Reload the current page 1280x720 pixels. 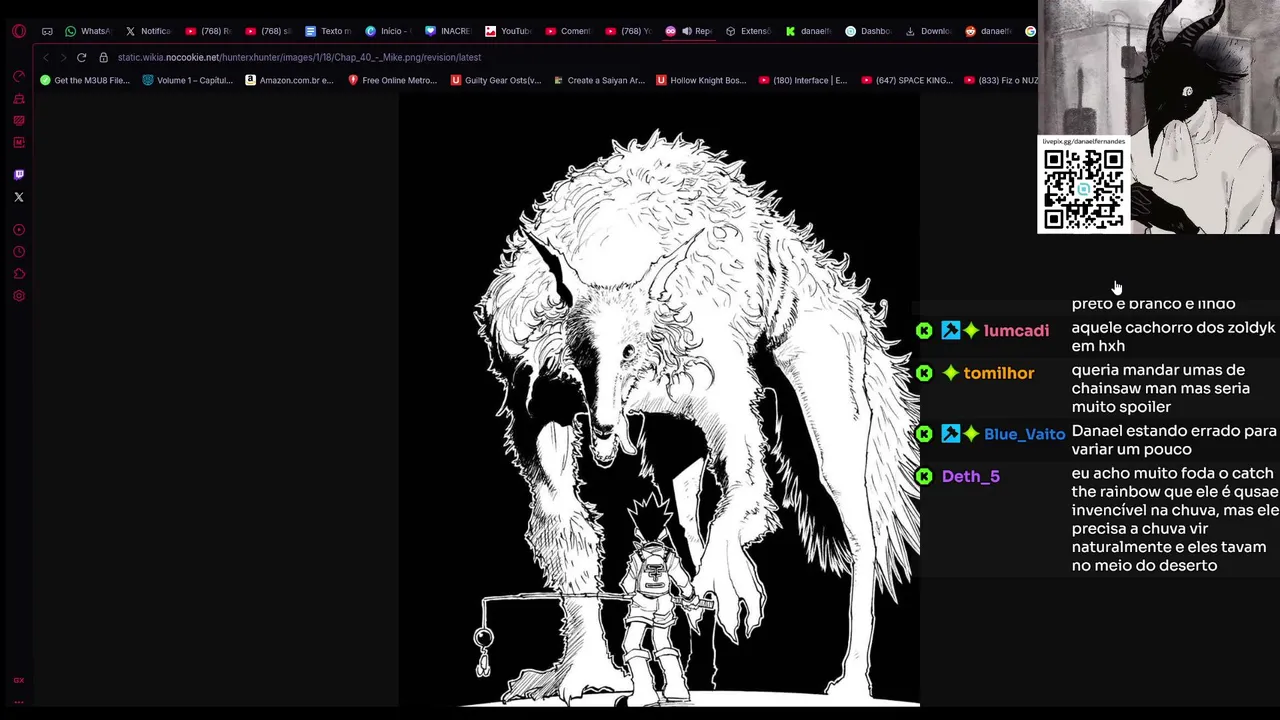[82, 57]
